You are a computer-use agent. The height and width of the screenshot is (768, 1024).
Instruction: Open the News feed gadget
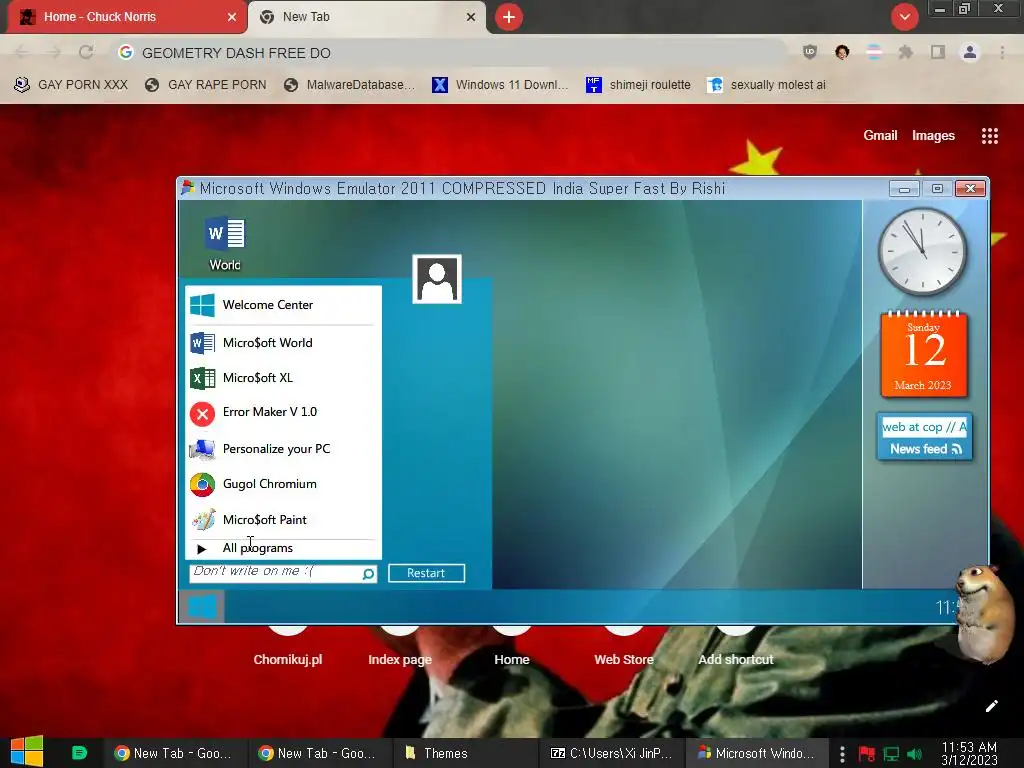point(925,437)
